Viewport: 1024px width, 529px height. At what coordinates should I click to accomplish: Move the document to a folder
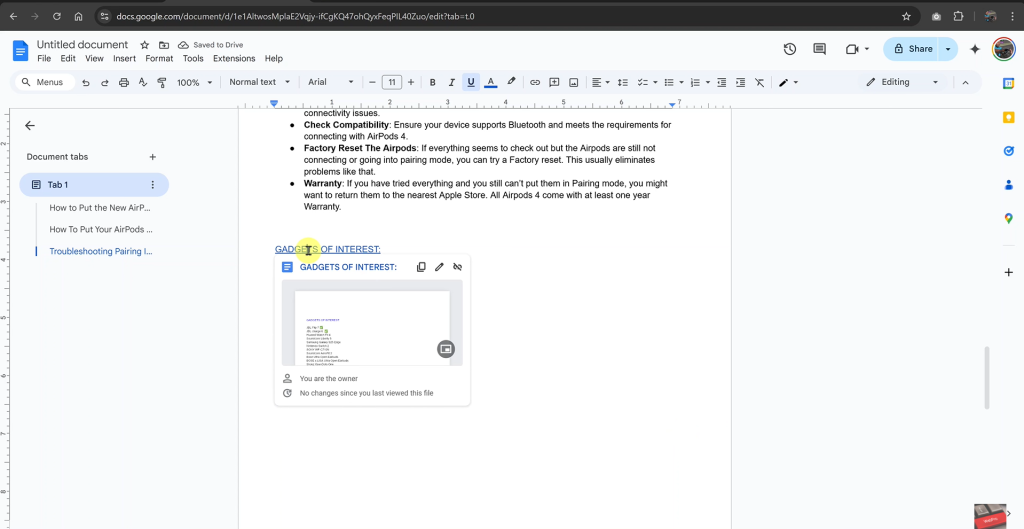[x=164, y=45]
